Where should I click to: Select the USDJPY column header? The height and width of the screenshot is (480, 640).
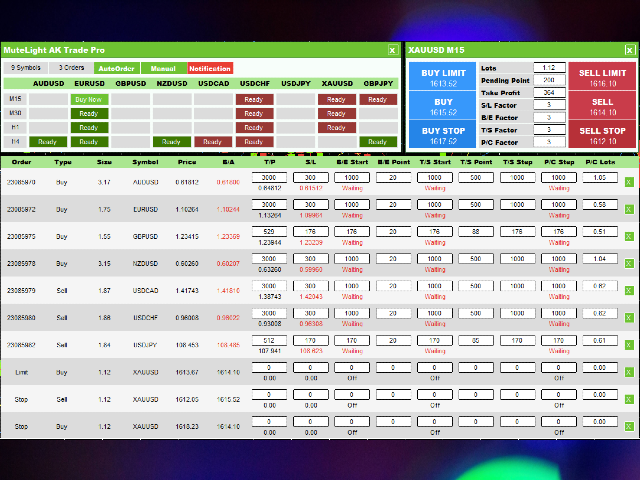point(296,84)
